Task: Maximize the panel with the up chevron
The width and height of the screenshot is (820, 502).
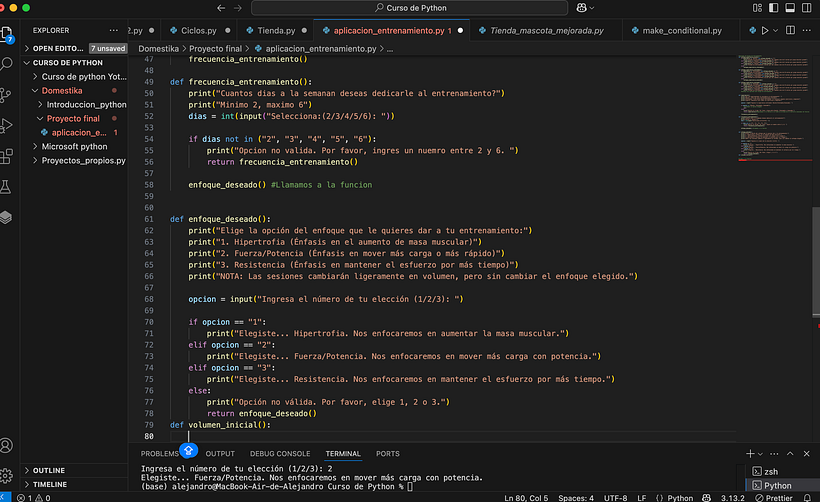Action: click(790, 453)
